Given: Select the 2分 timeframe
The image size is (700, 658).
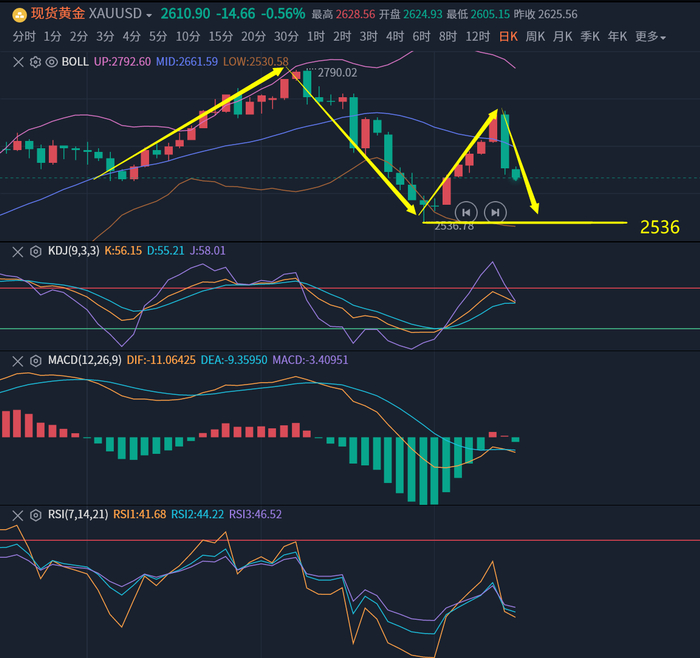Looking at the screenshot, I should tap(79, 37).
